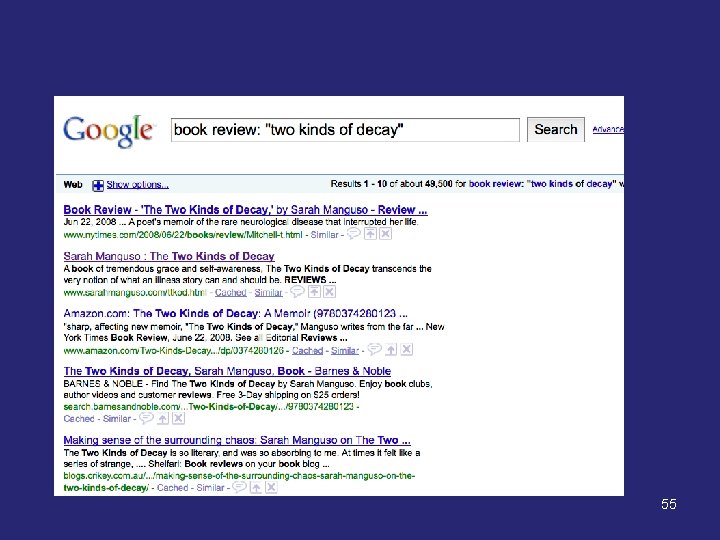Open the Amazon.com Two Kinds of Decay result
Viewport: 720px width, 540px height.
(x=236, y=314)
